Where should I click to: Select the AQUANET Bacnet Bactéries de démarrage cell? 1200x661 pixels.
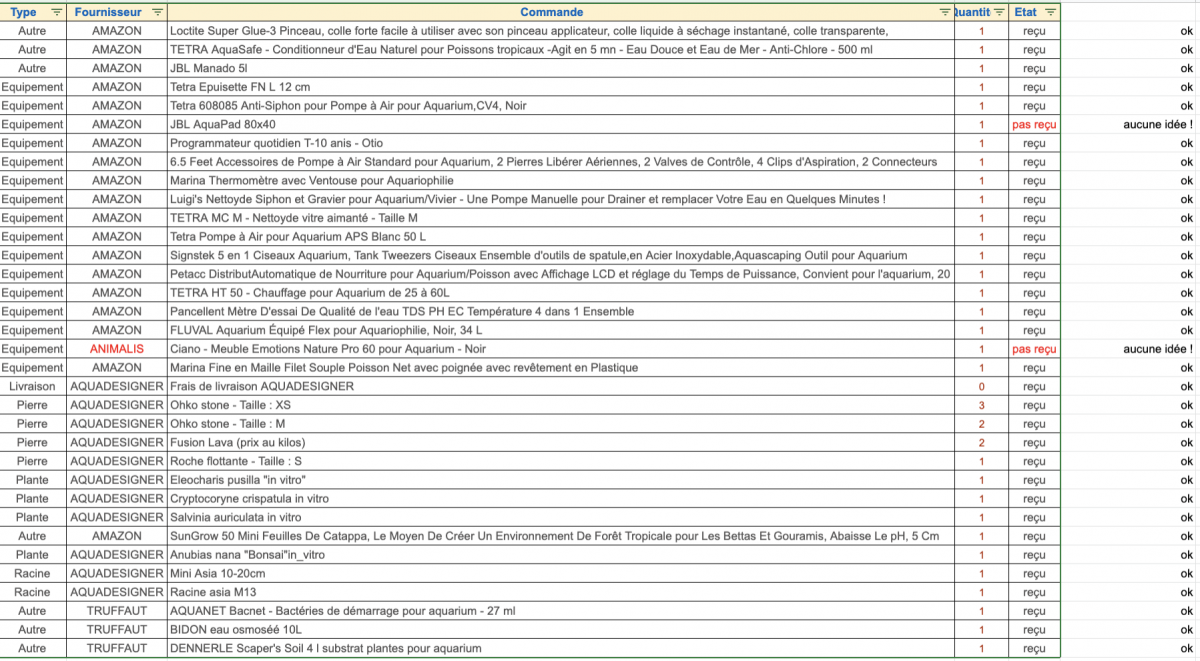coord(561,610)
